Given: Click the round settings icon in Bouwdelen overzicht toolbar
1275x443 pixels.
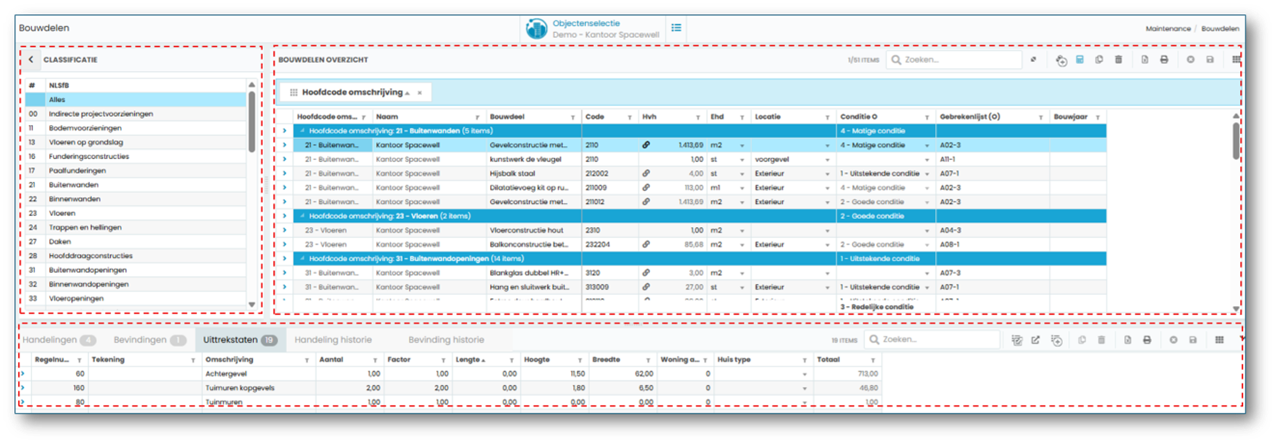Looking at the screenshot, I should click(x=1190, y=60).
